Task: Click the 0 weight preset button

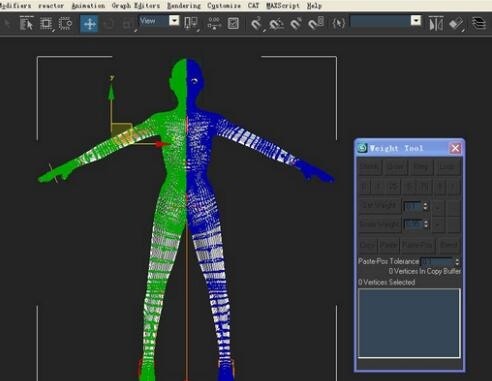Action: click(364, 187)
